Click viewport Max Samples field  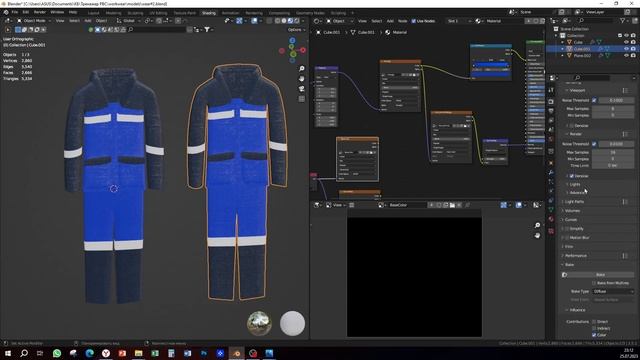(x=613, y=109)
